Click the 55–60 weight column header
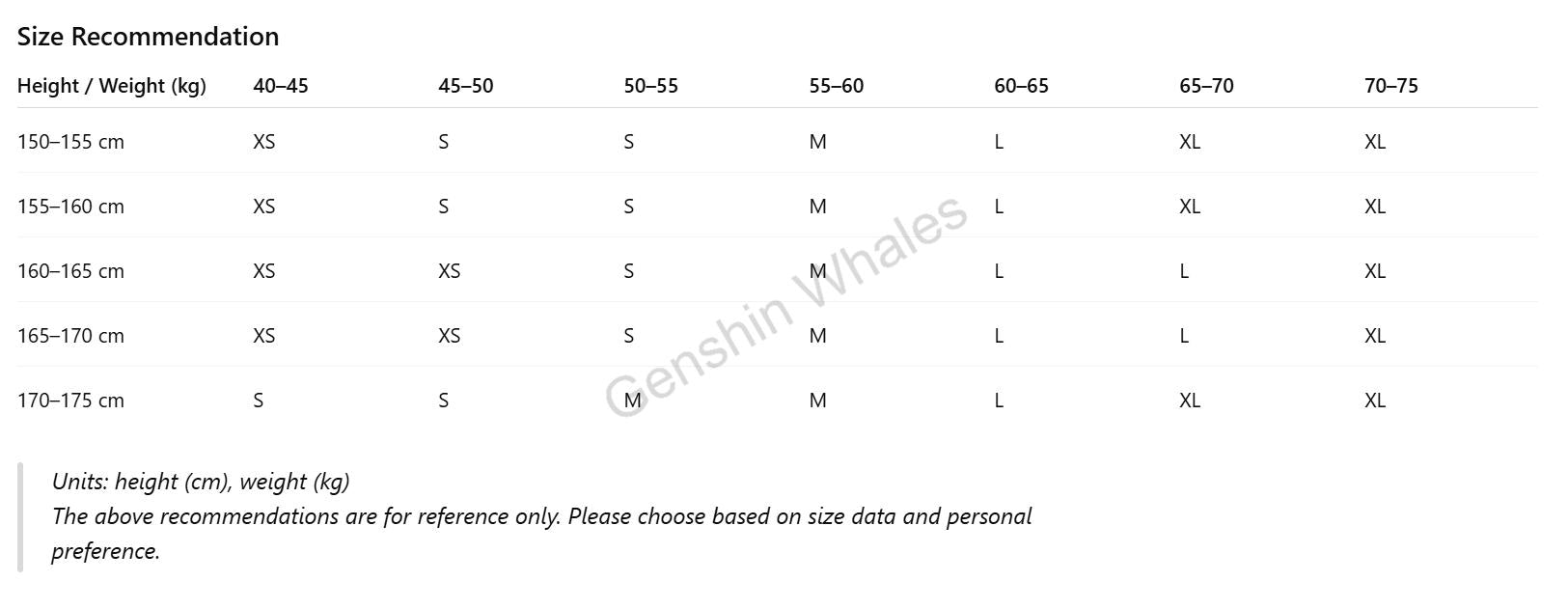 [x=837, y=86]
